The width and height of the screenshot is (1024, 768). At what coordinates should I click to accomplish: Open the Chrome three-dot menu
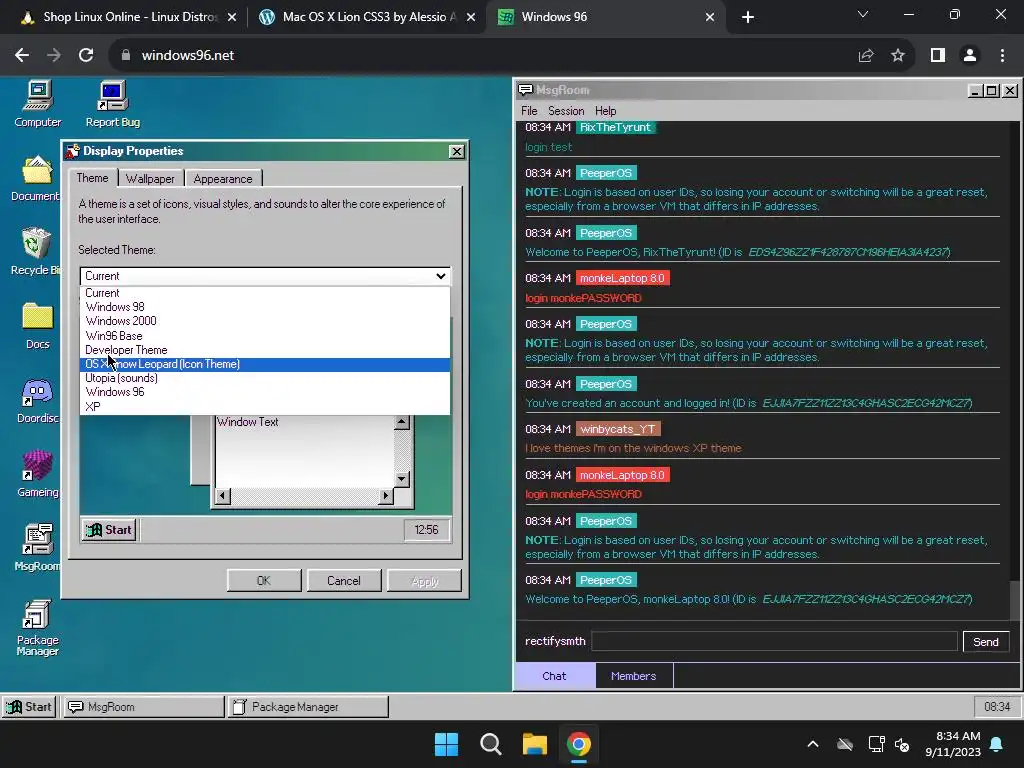(1002, 56)
